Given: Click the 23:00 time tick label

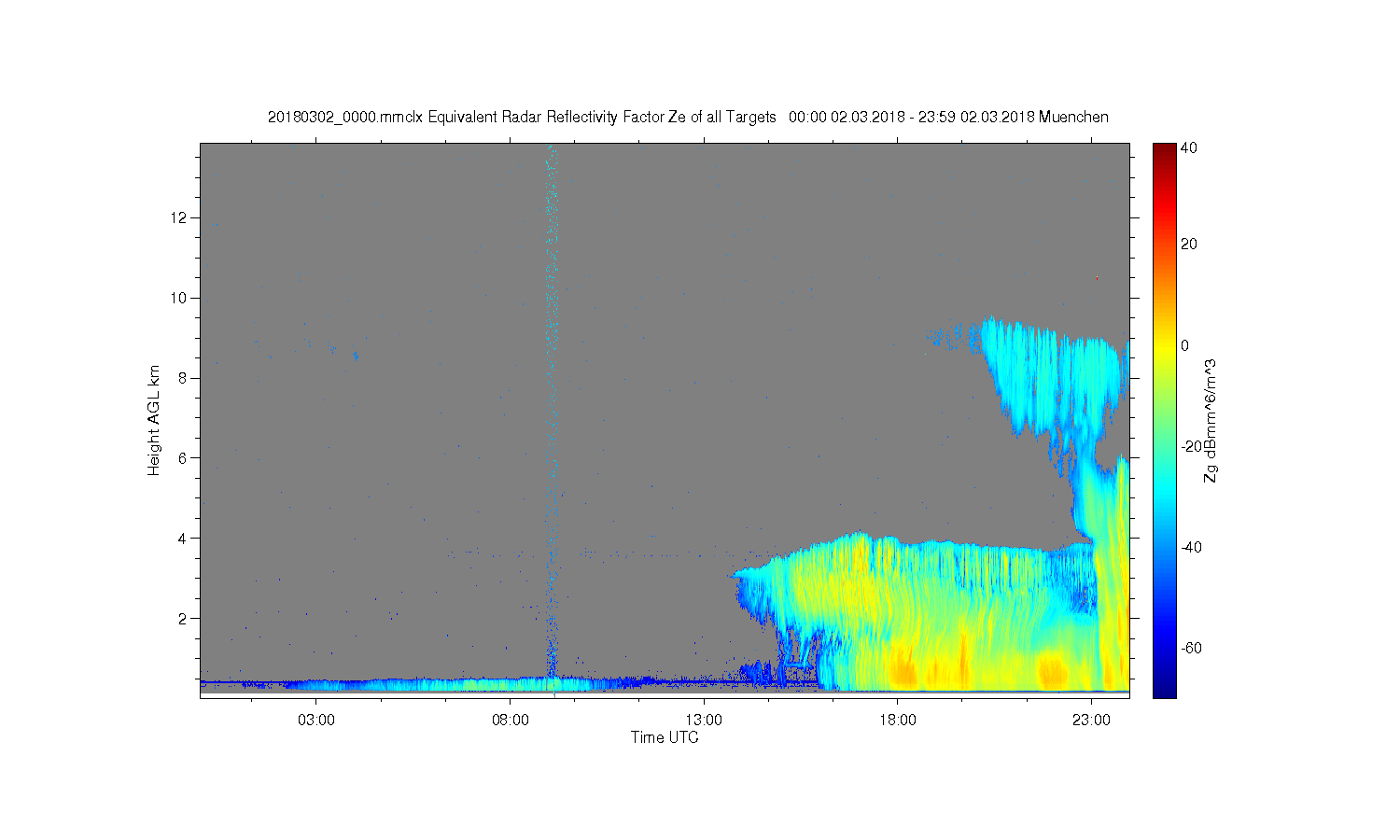Looking at the screenshot, I should 1091,721.
